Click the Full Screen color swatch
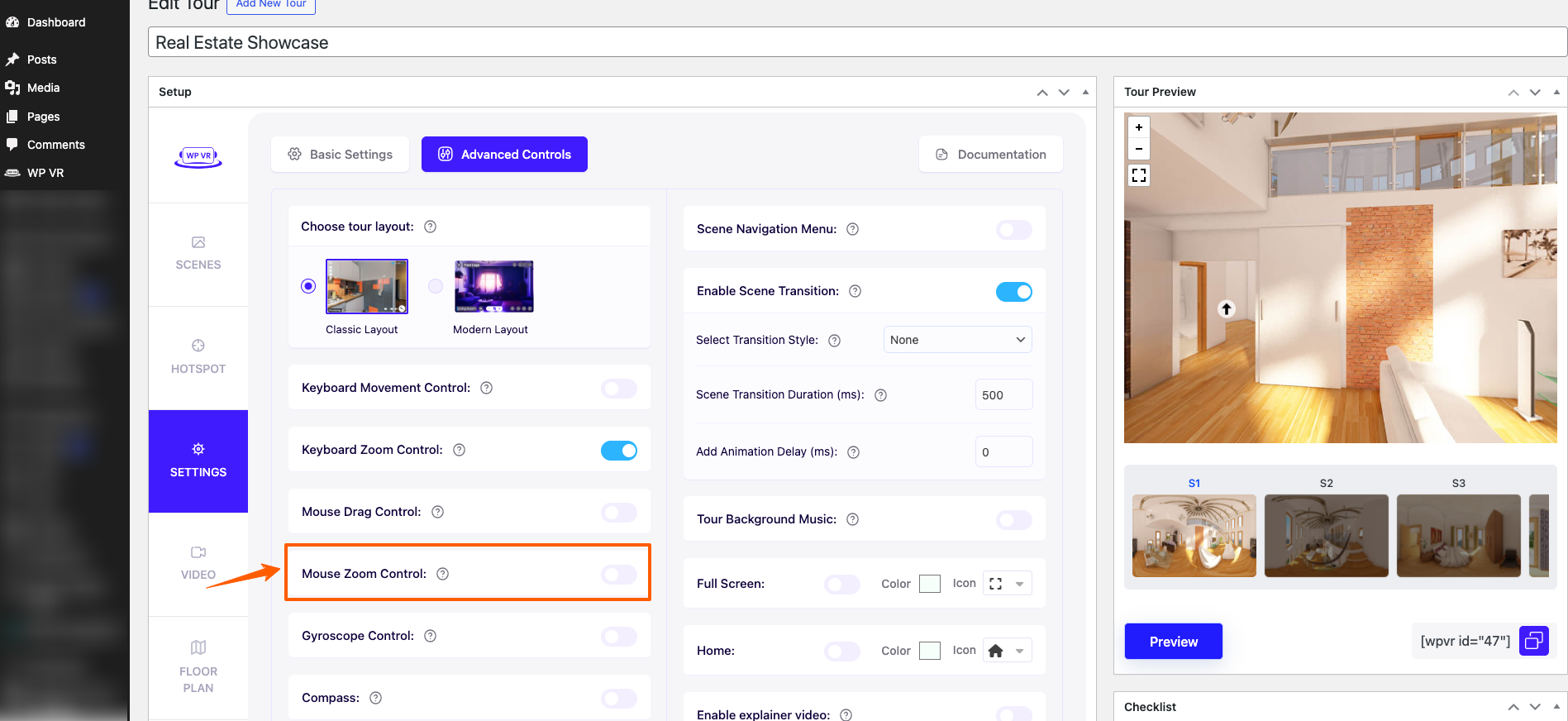Screen dimensions: 1568x721 [930, 584]
